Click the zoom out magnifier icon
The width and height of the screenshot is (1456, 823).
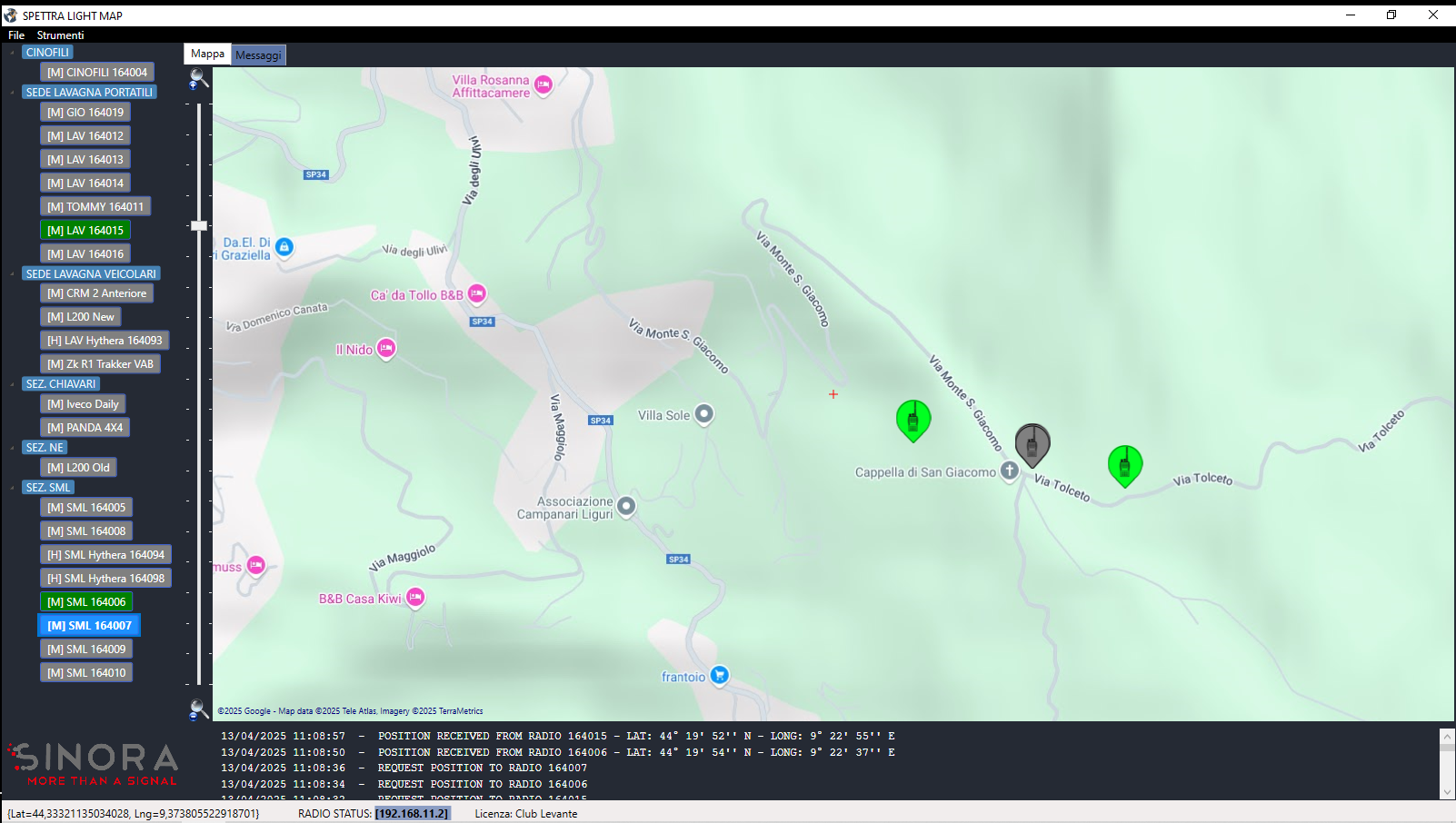click(x=198, y=709)
